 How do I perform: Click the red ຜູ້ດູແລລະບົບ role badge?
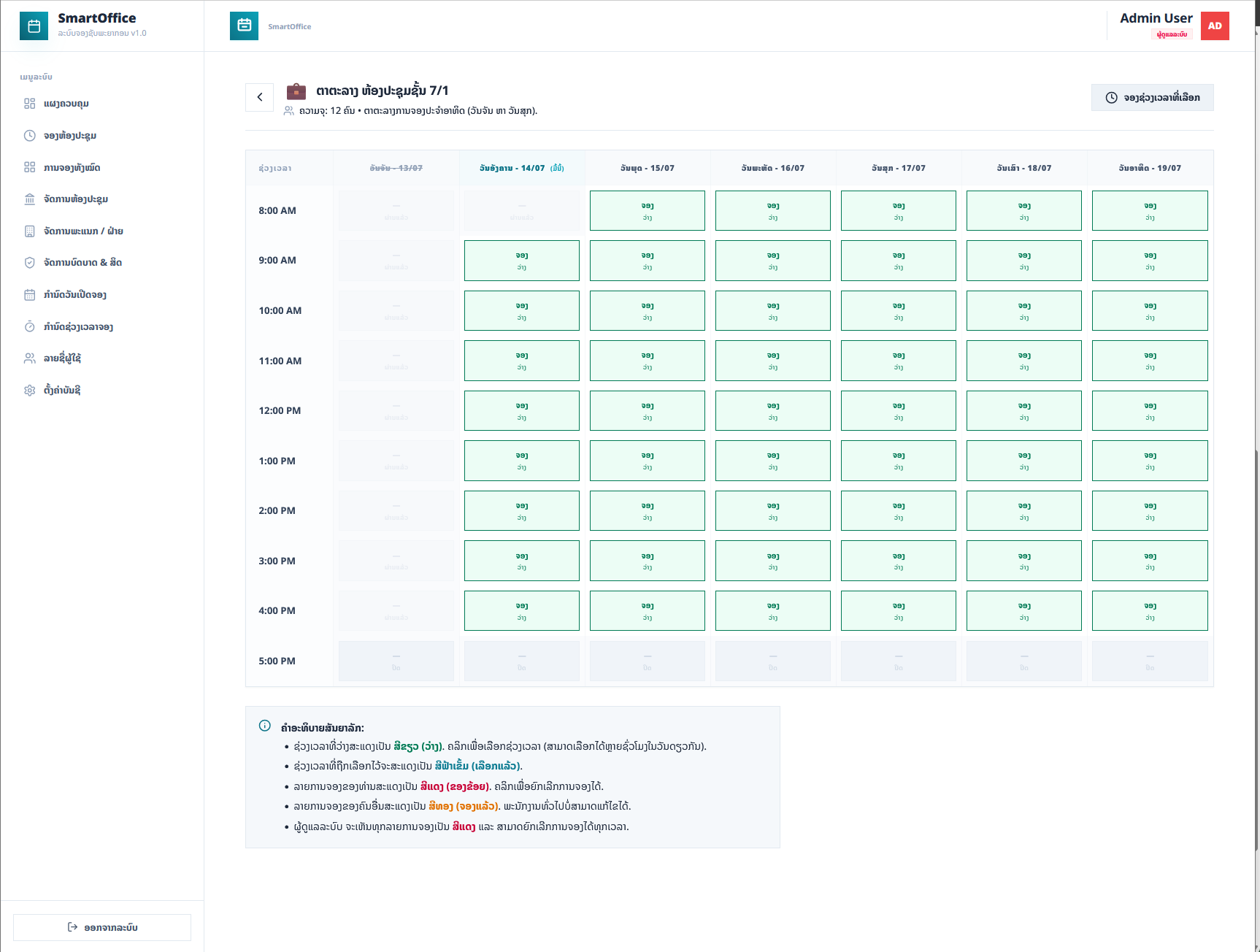coord(1172,34)
